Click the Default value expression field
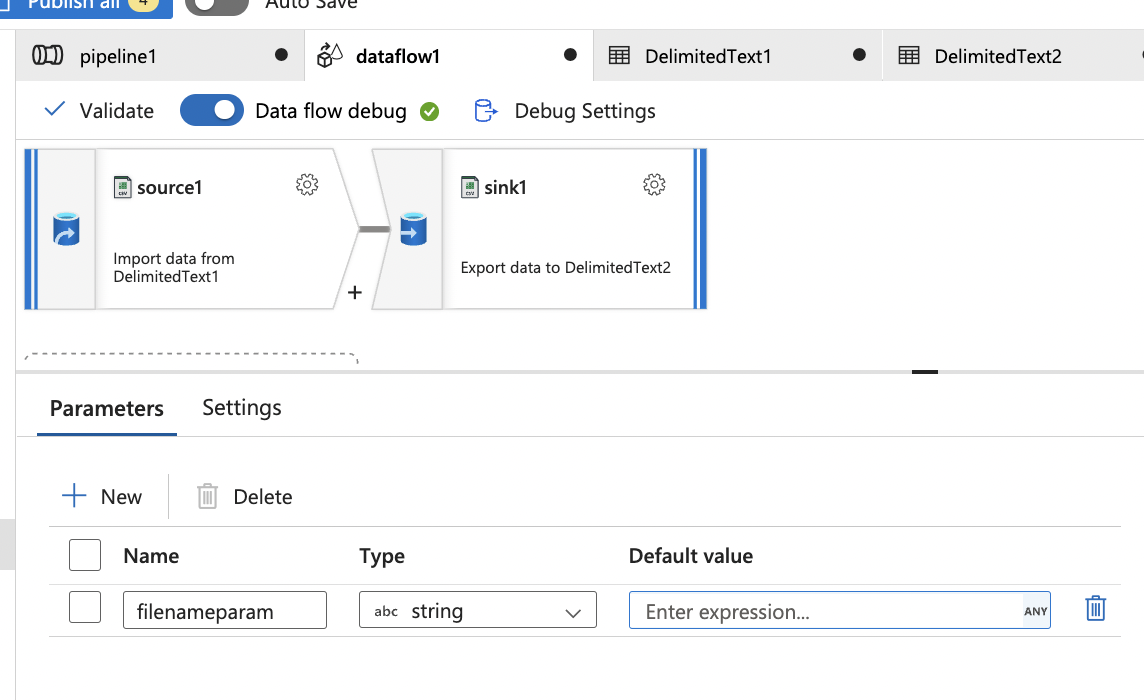 pos(826,611)
